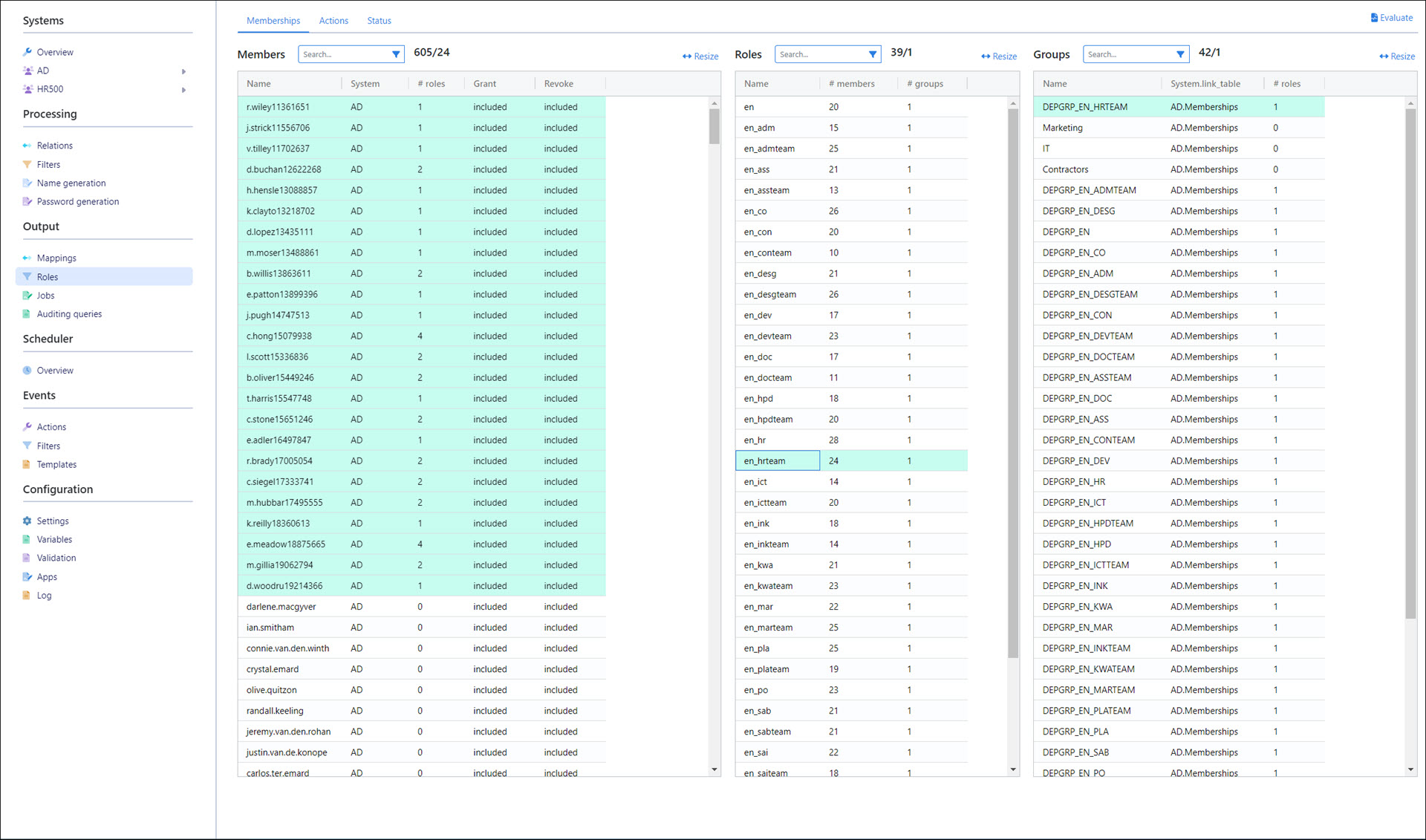Click the Templates icon under Events
The image size is (1426, 840).
[27, 465]
